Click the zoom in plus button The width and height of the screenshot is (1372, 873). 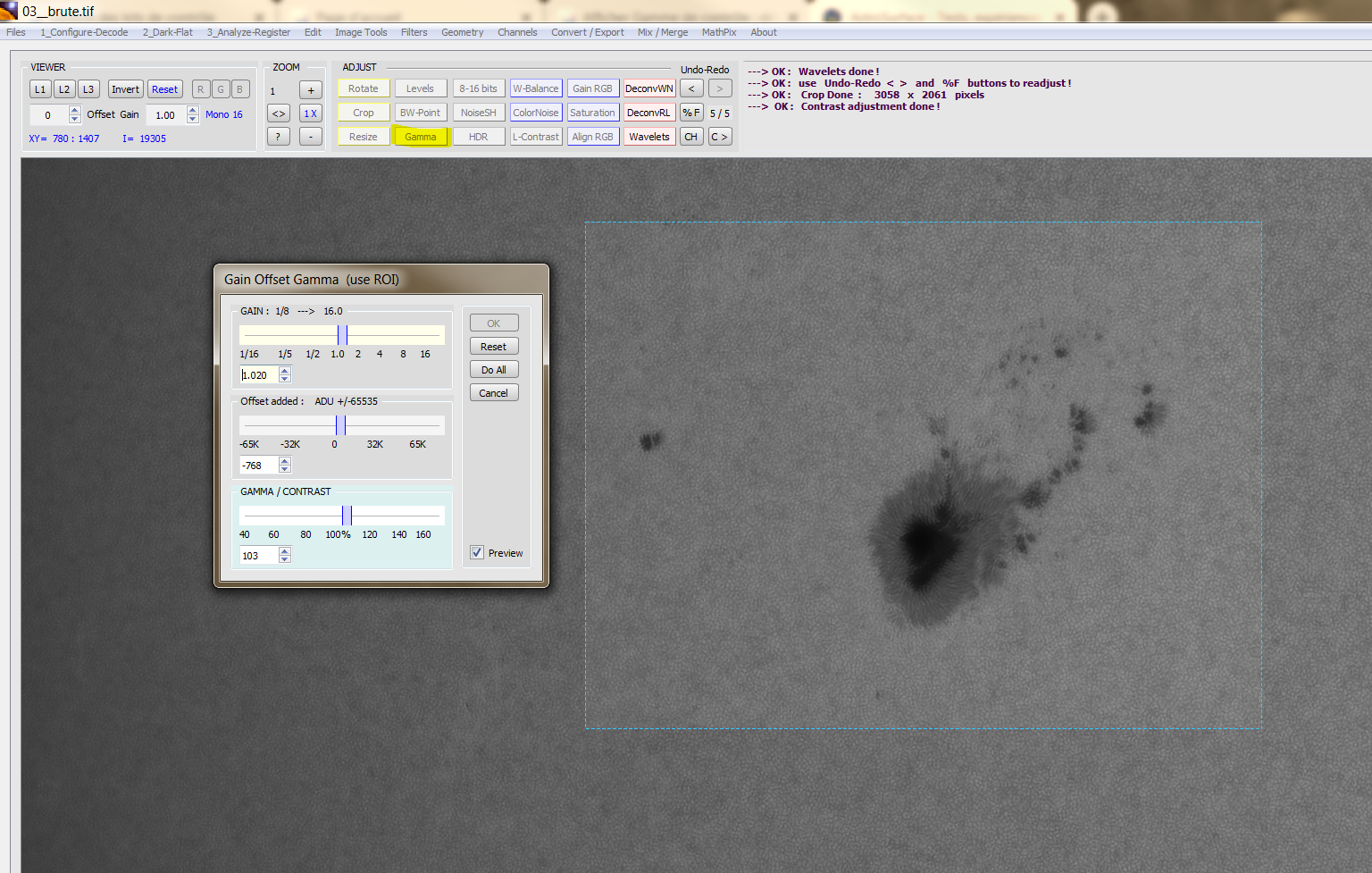point(311,90)
